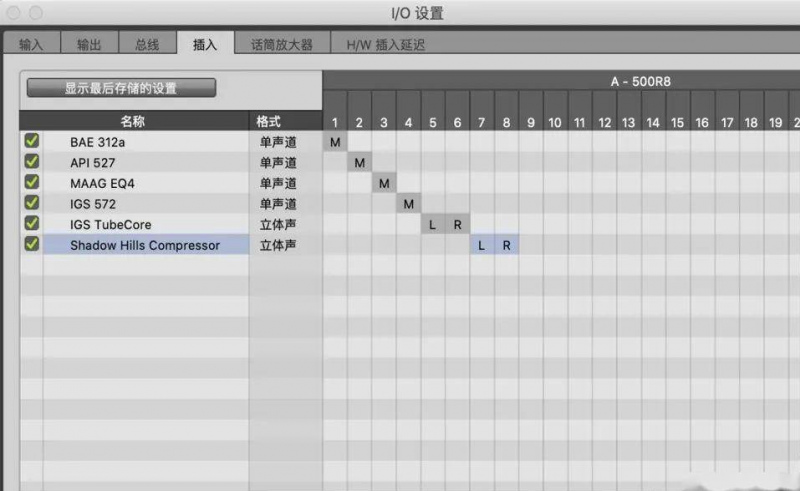
Task: Click the red close window button
Action: (14, 13)
